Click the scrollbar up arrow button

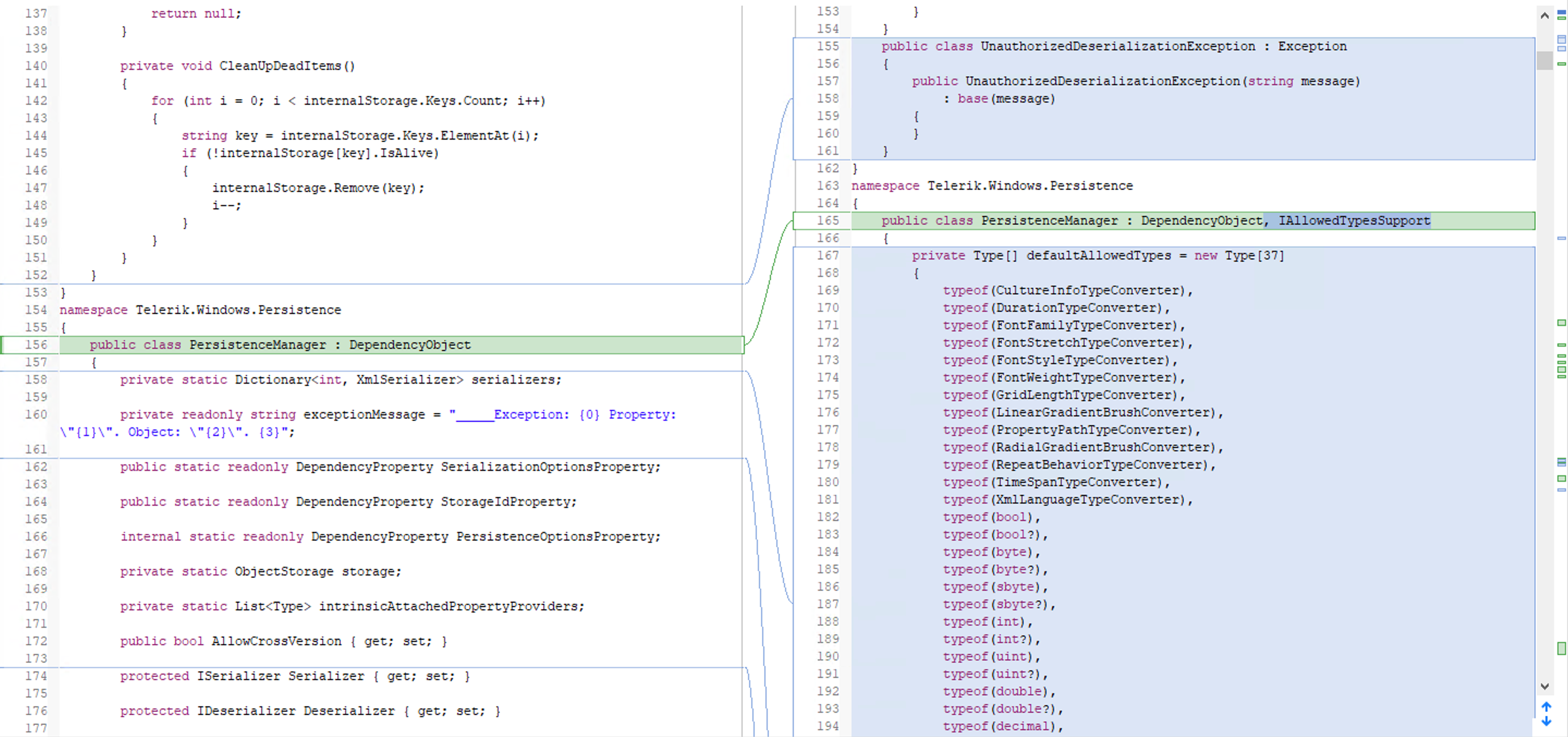1544,15
